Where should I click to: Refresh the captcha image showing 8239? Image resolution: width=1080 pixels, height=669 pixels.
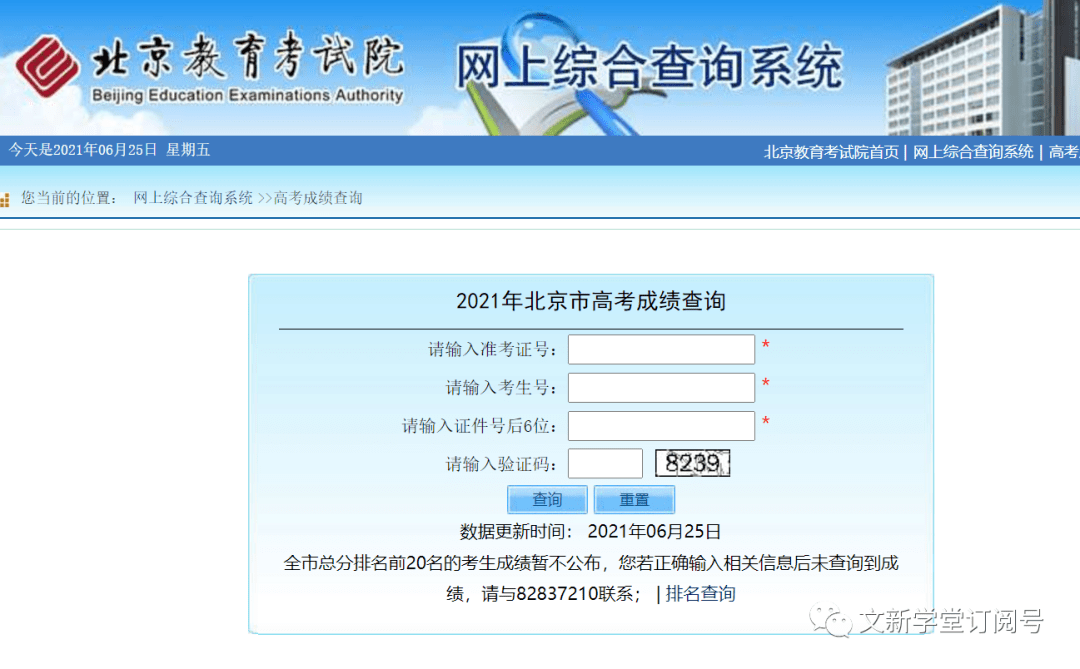(x=692, y=463)
